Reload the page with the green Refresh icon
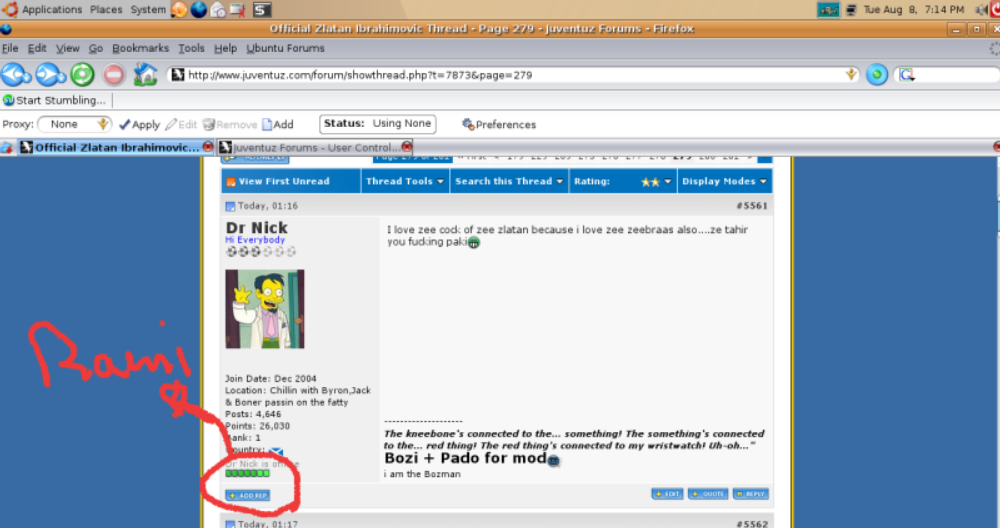 (82, 75)
